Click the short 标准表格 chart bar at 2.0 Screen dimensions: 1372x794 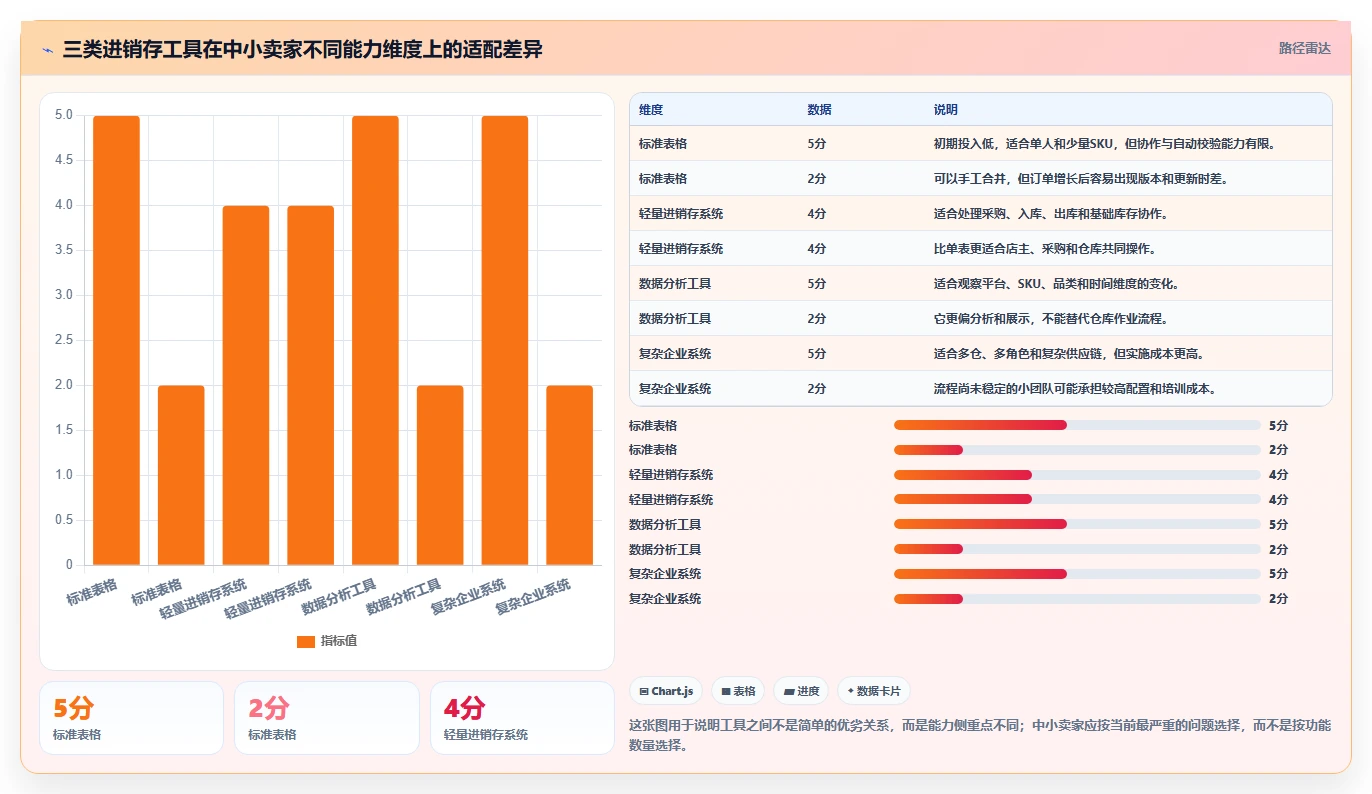pos(181,475)
